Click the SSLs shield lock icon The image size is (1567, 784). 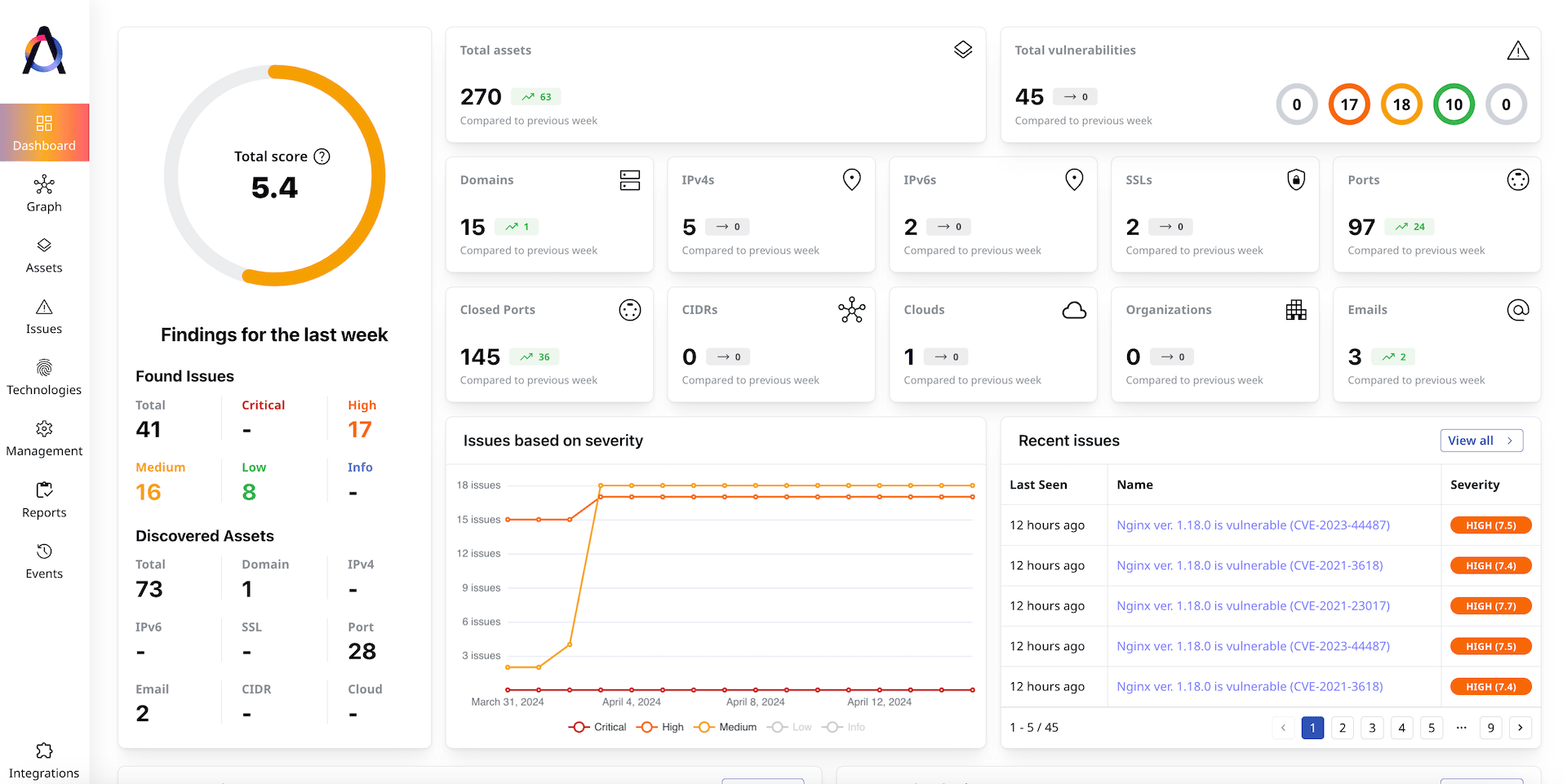tap(1296, 179)
